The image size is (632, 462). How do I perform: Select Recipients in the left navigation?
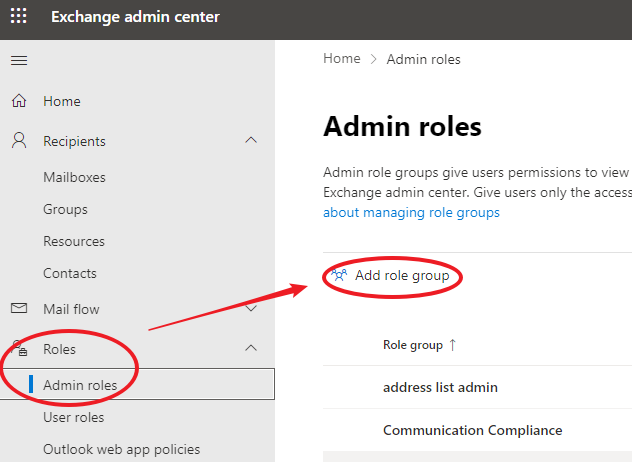74,141
